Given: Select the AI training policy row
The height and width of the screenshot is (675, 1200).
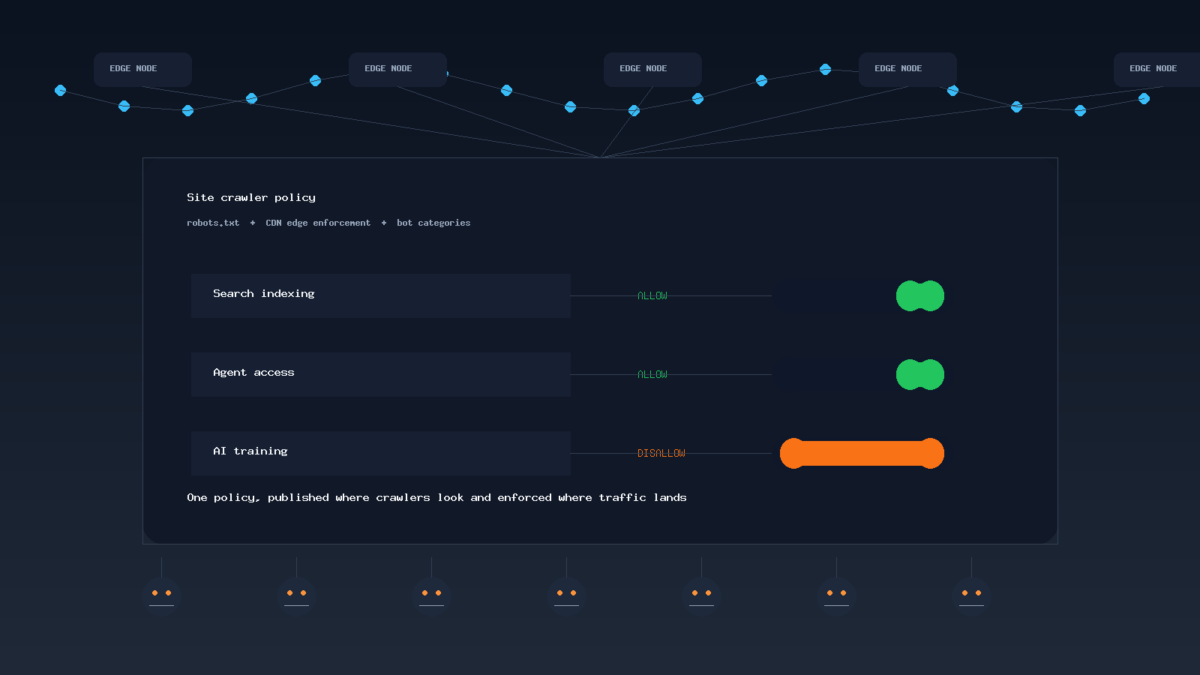Looking at the screenshot, I should click(381, 453).
